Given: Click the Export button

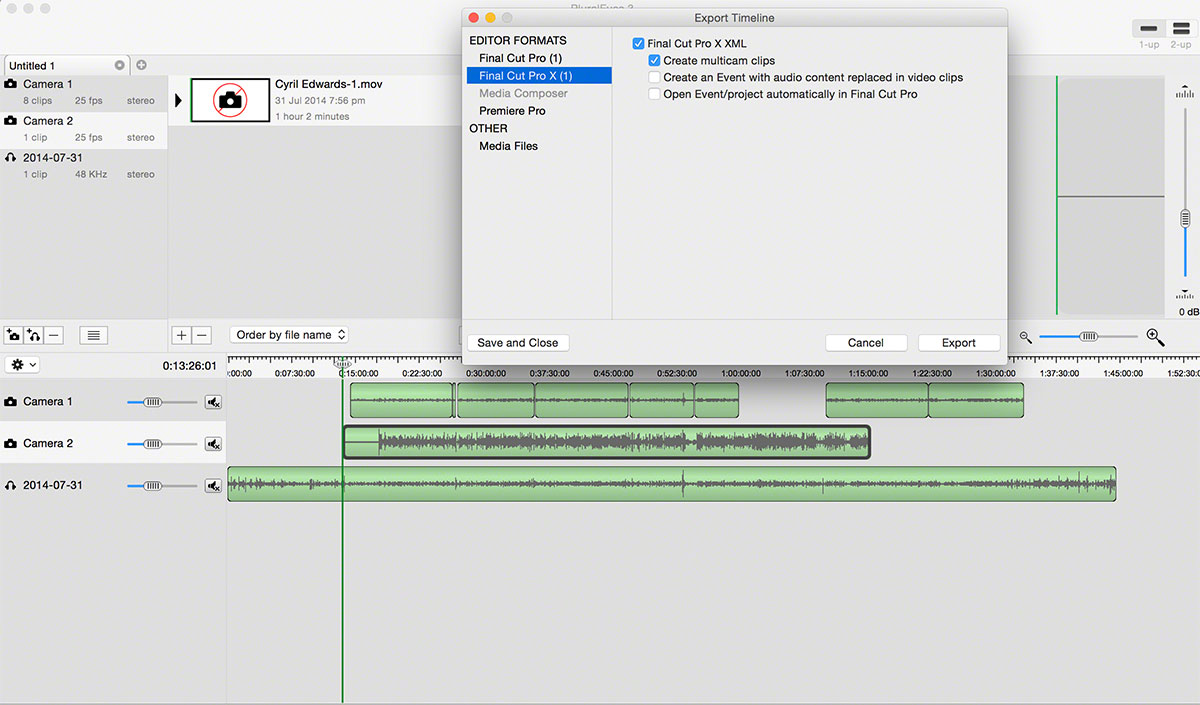Looking at the screenshot, I should (959, 343).
